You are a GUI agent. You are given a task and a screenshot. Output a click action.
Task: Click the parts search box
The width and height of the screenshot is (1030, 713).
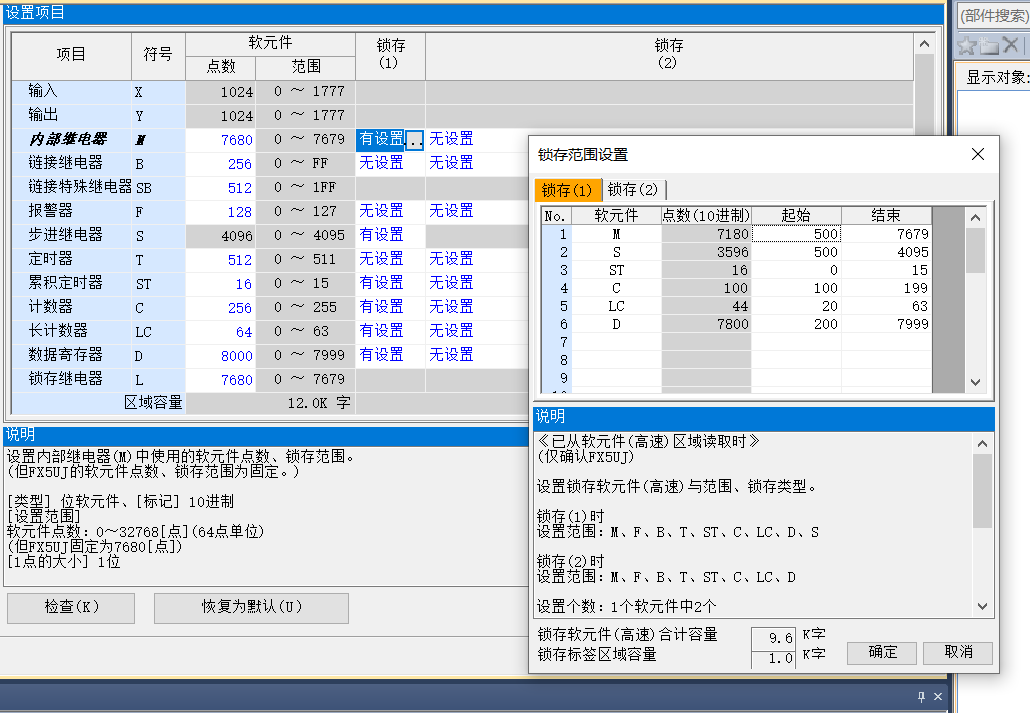click(992, 15)
